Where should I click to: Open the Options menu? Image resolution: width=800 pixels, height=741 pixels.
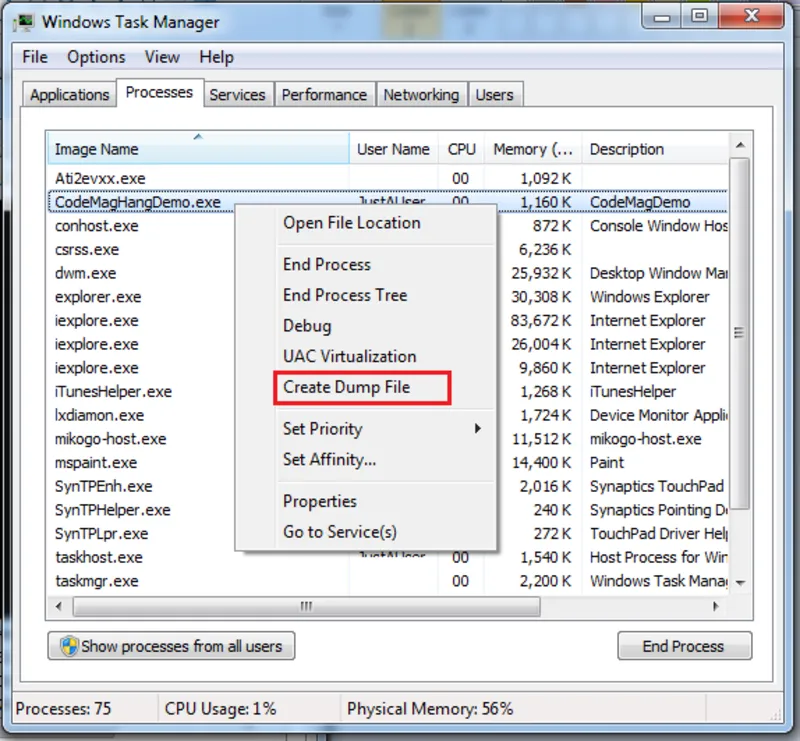[x=96, y=57]
